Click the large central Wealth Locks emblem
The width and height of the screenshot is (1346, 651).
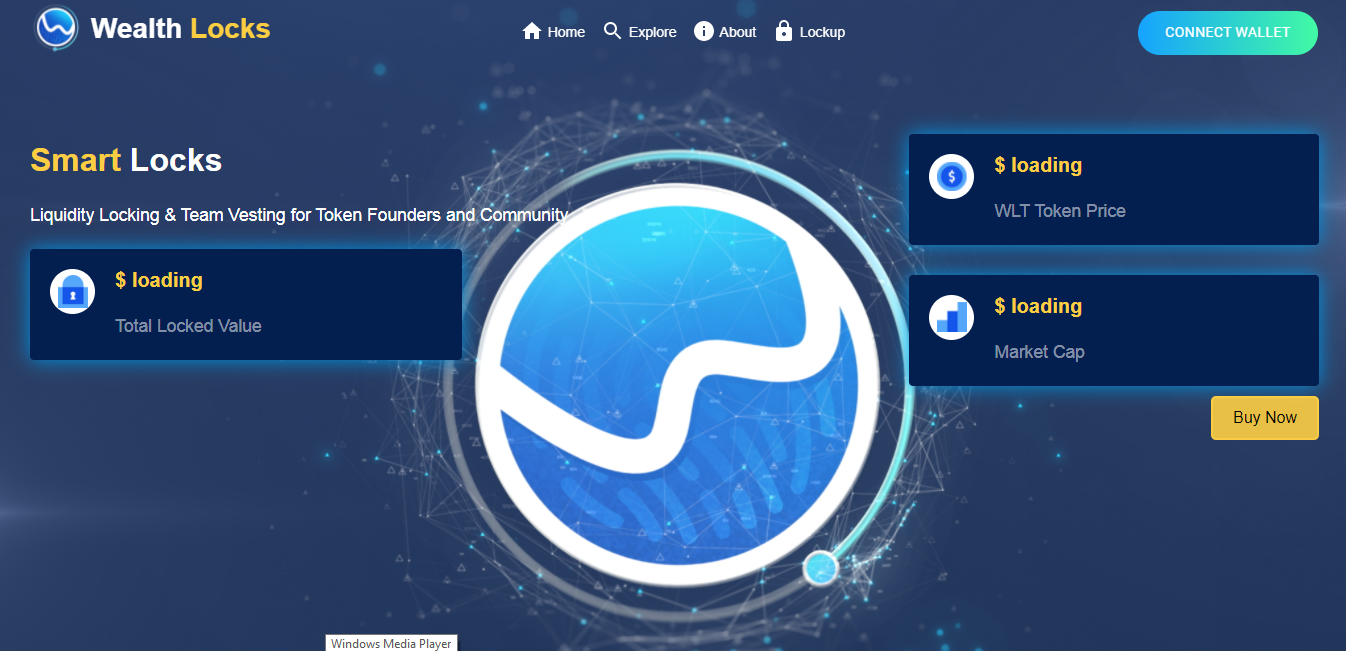[x=677, y=385]
